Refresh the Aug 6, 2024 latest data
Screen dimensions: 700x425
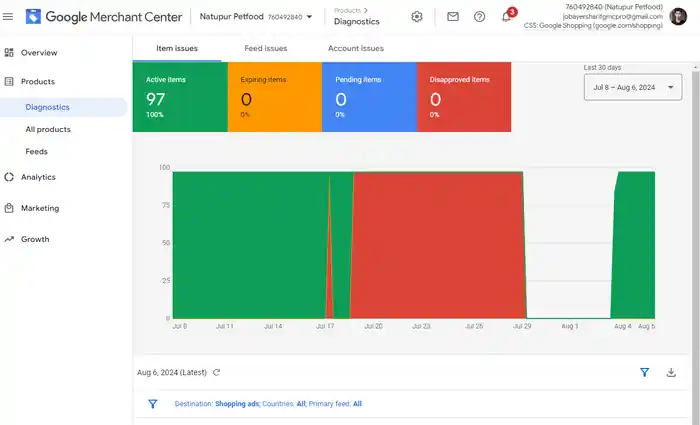click(x=217, y=372)
